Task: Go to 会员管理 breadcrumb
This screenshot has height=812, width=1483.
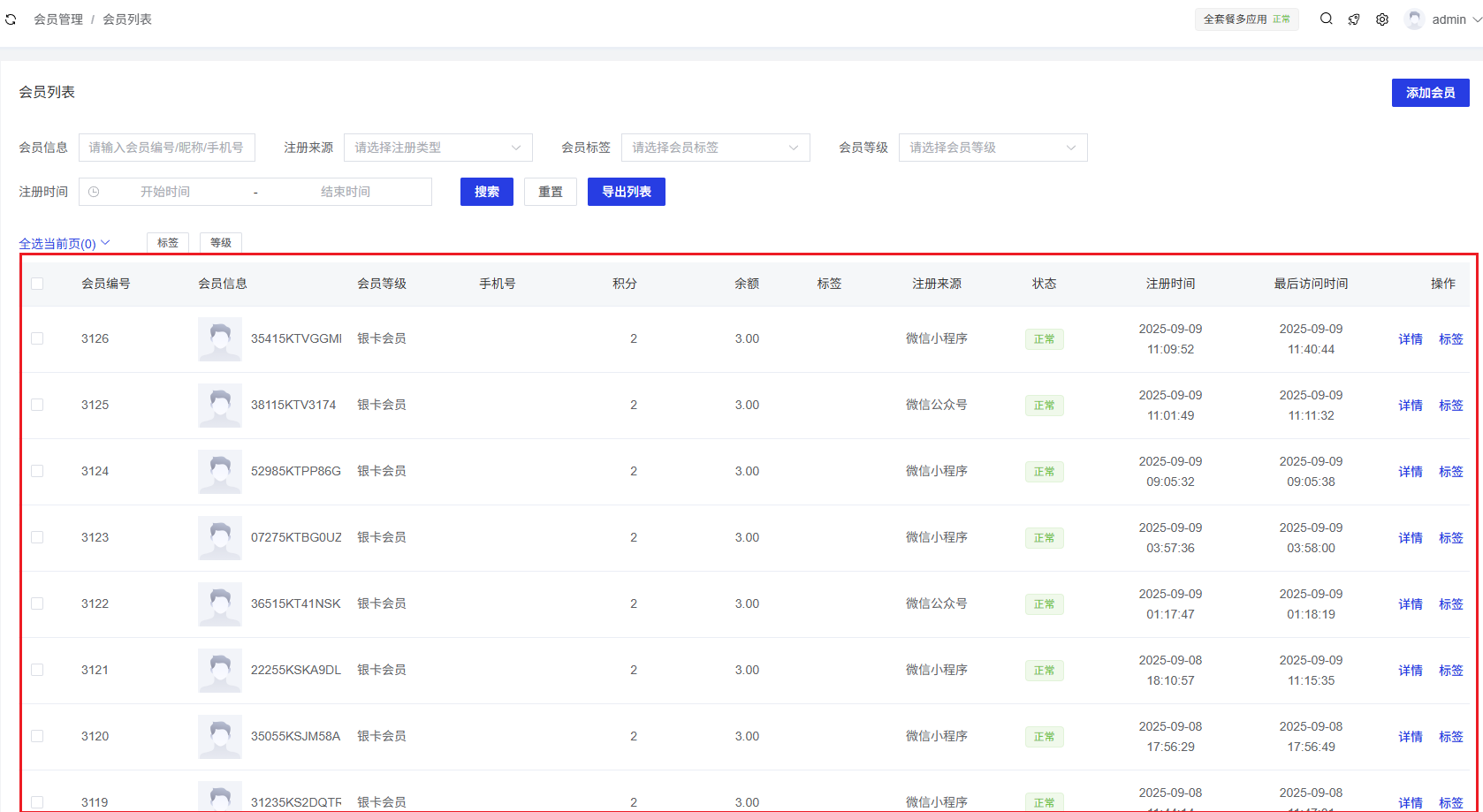Action: click(58, 19)
